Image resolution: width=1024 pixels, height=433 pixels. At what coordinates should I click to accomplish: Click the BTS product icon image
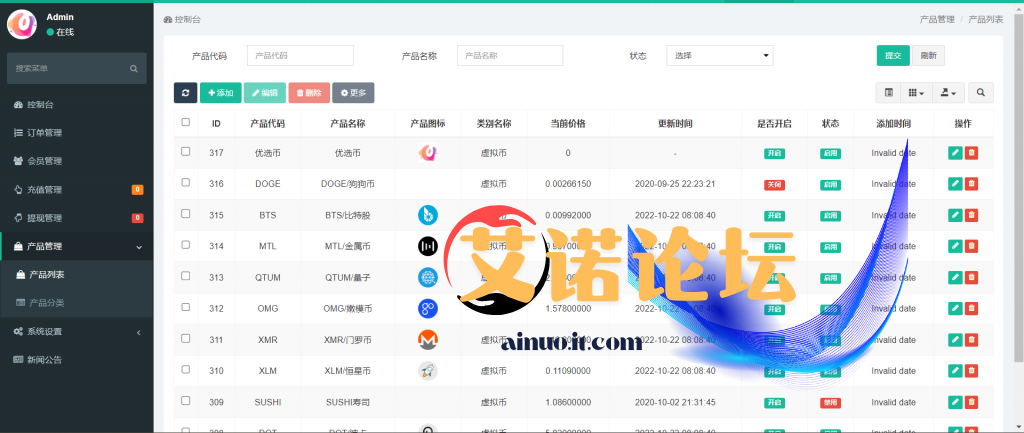point(428,215)
